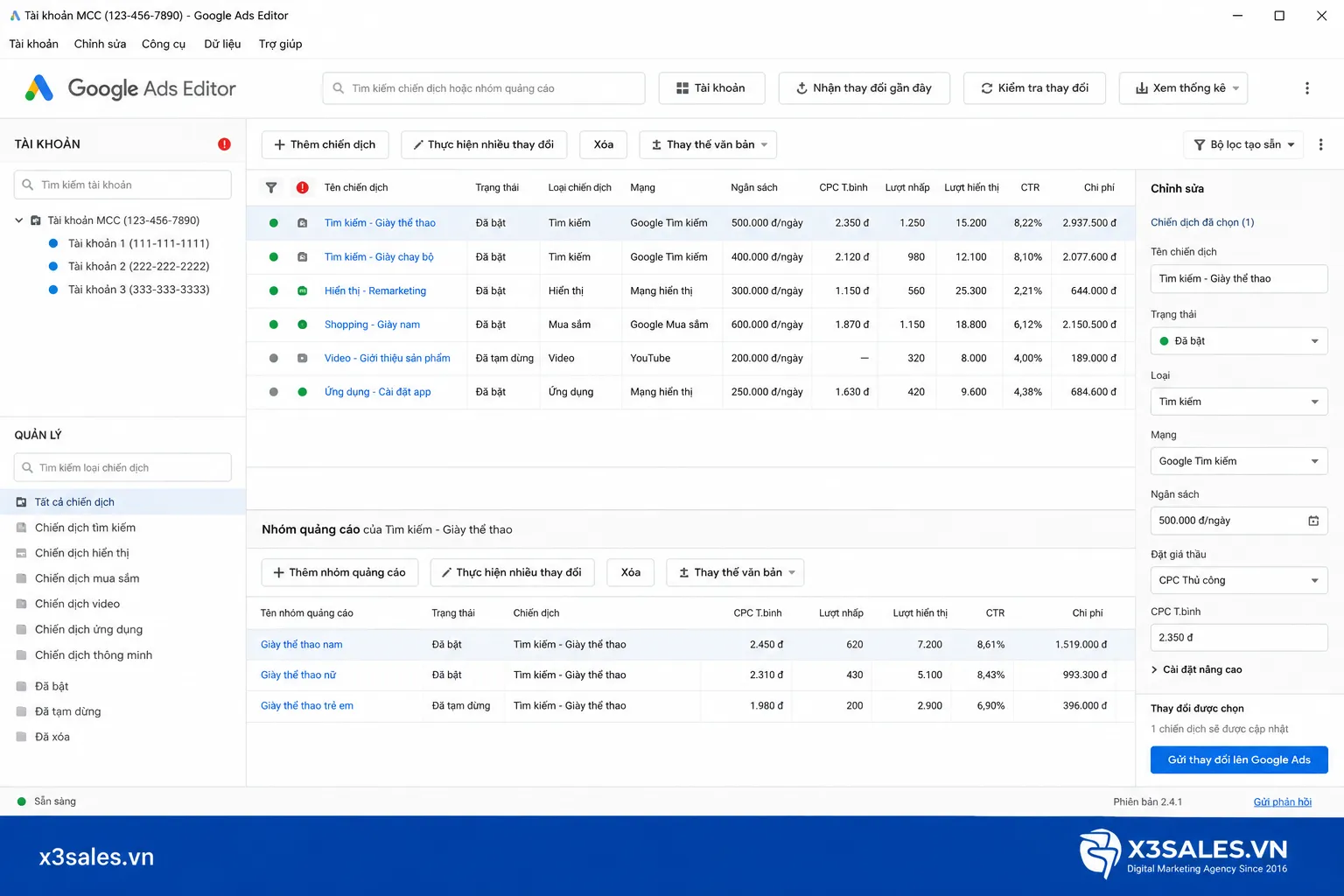This screenshot has width=1344, height=896.
Task: Open the three-dot menu next to Bộ lọc tạo sẵn
Action: 1321,144
